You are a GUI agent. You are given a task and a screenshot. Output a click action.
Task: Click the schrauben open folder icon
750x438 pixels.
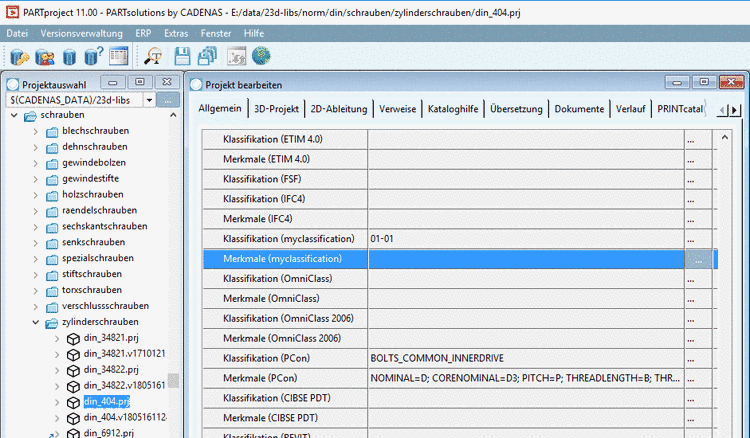click(x=30, y=116)
